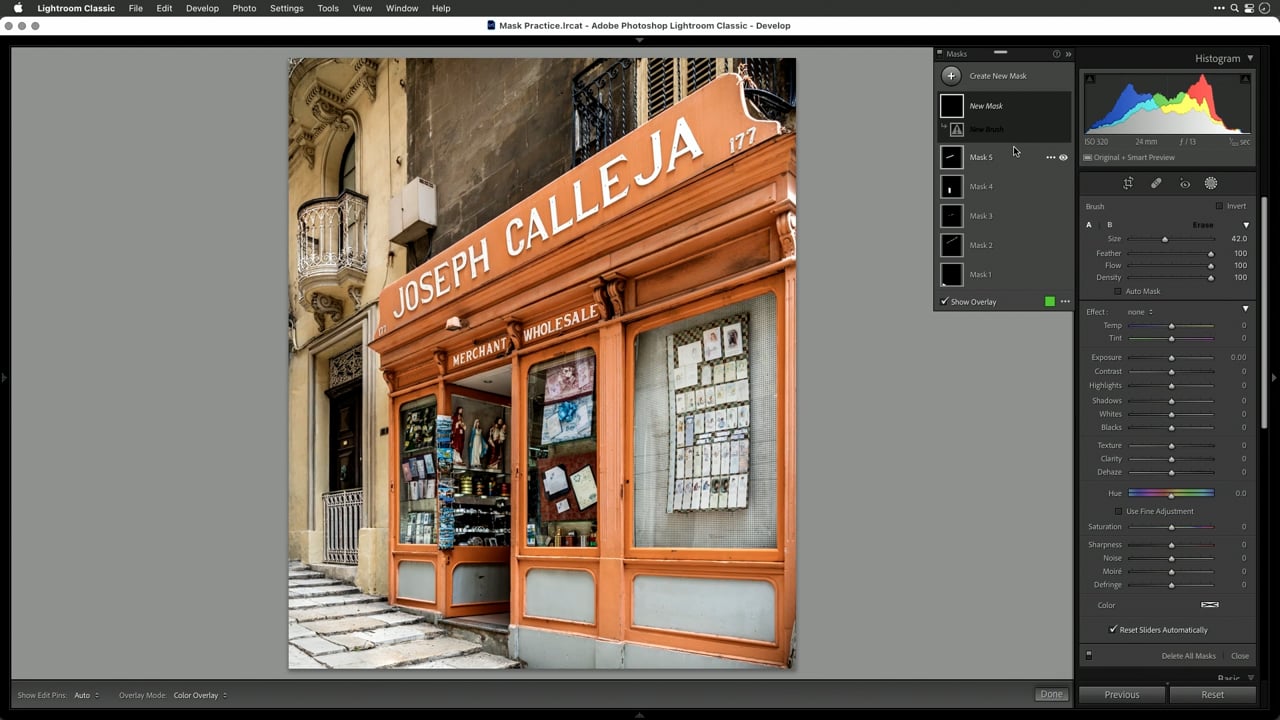Open Mask 5 three-dot options
The height and width of the screenshot is (720, 1280).
click(x=1050, y=157)
